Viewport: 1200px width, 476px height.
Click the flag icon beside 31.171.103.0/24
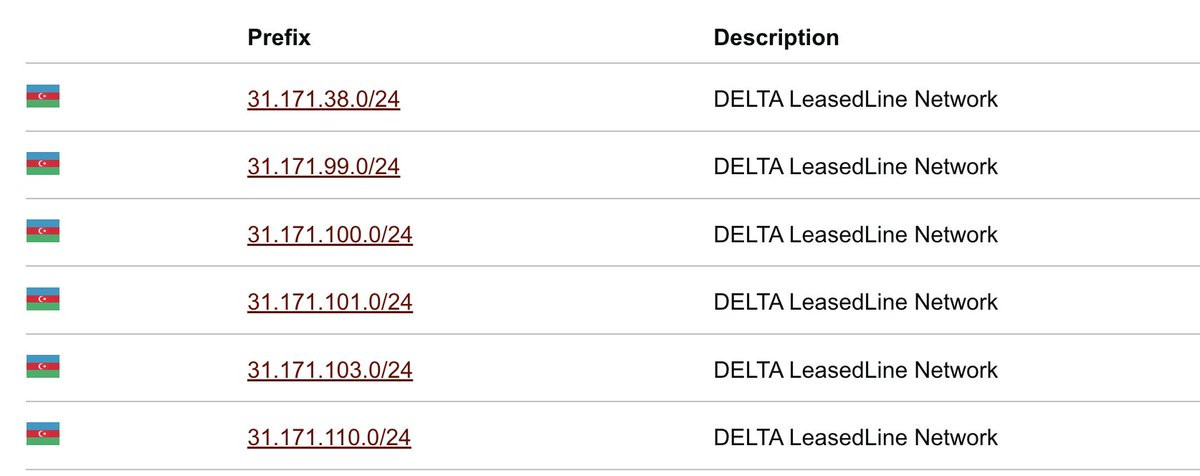pos(43,366)
